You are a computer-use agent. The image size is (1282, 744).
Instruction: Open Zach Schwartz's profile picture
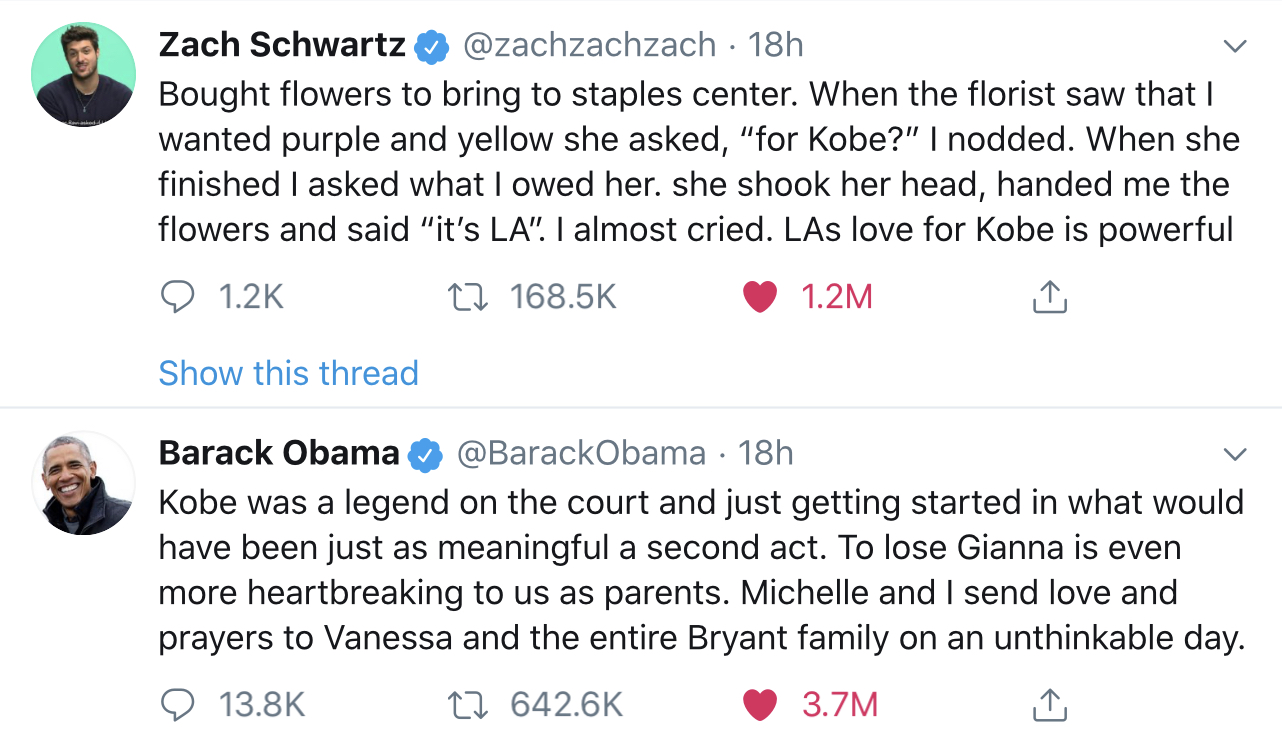click(84, 75)
